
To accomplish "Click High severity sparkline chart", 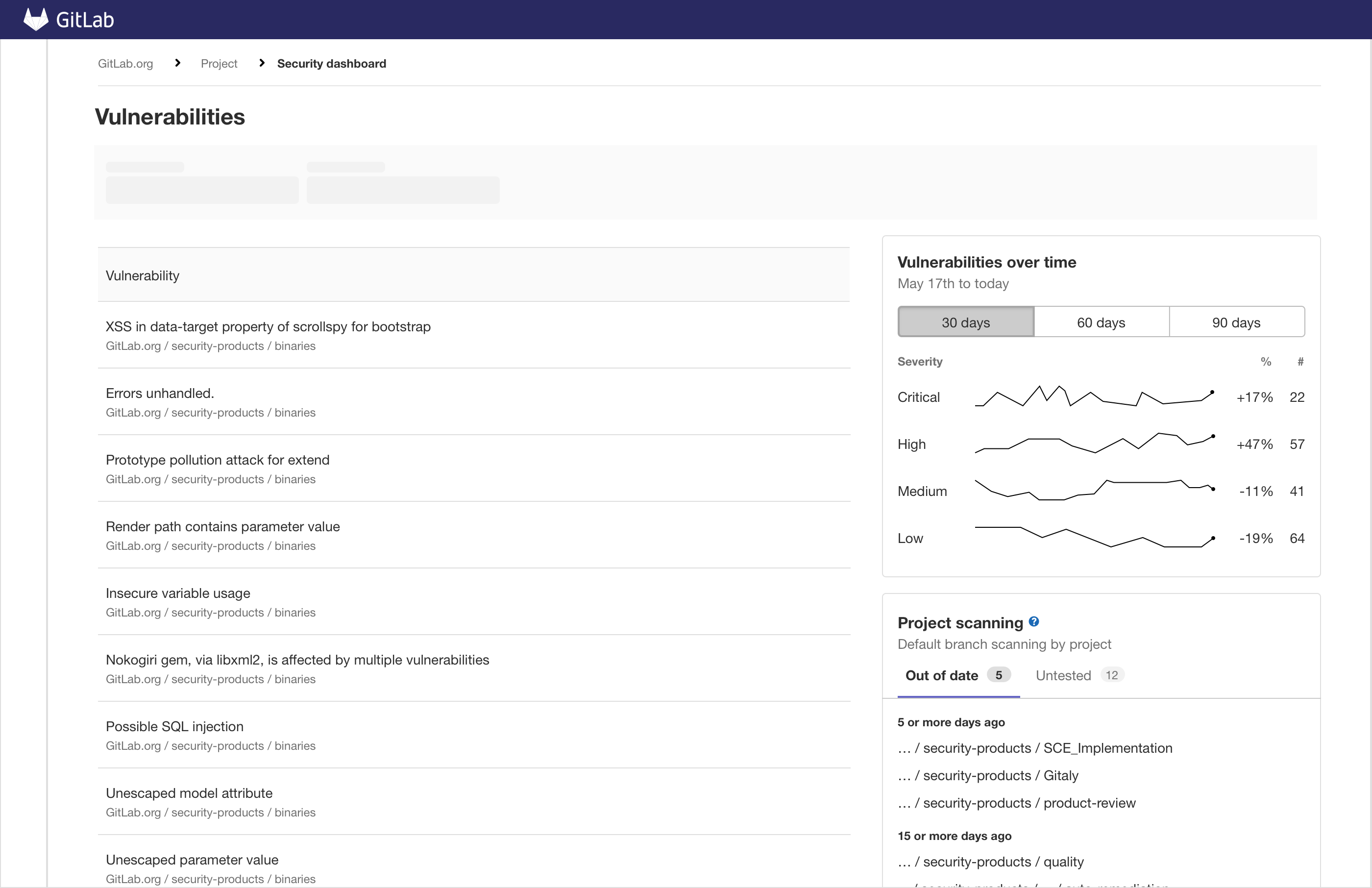I will pos(1095,444).
